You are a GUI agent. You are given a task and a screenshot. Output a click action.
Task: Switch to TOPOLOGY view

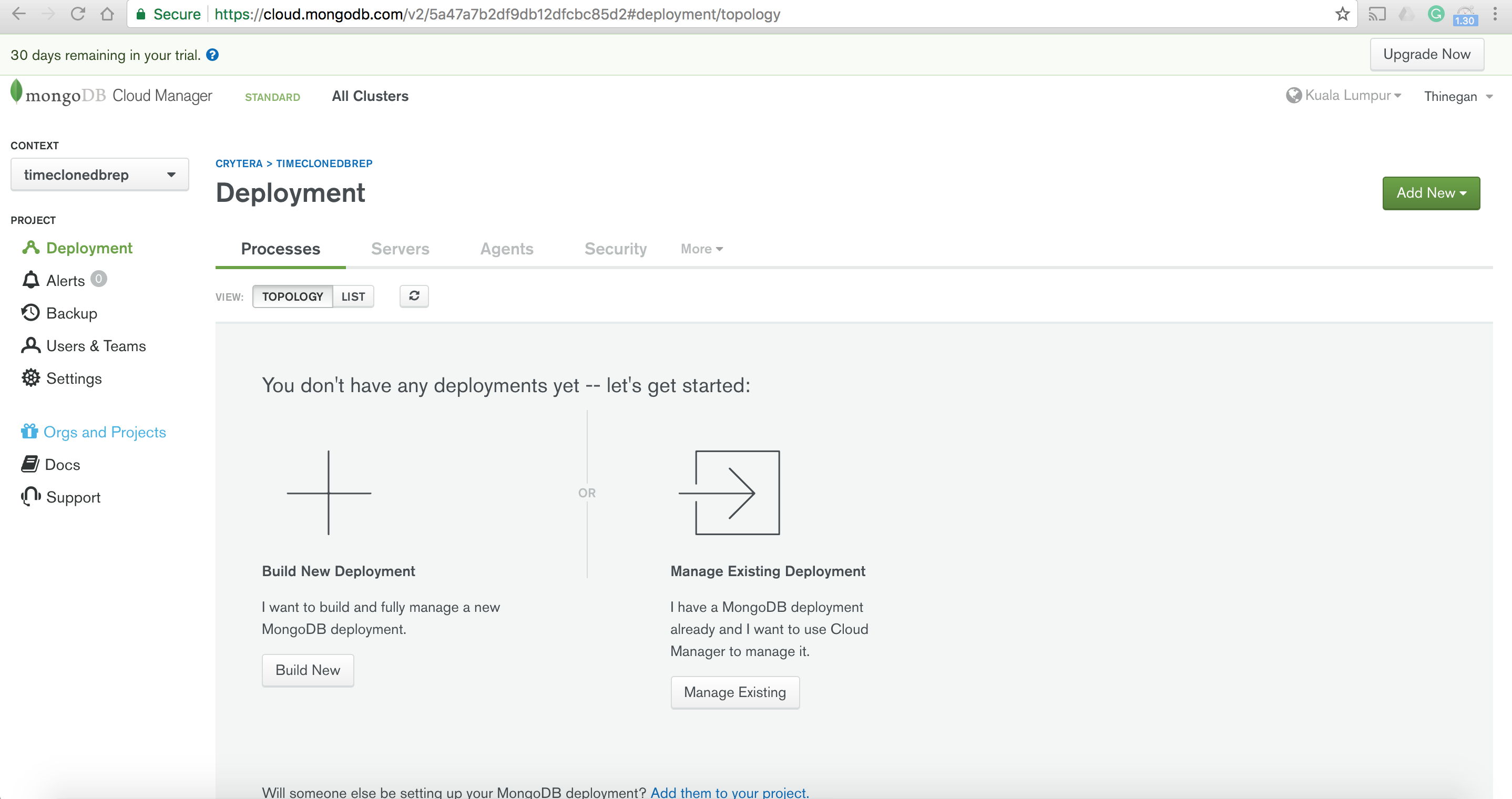coord(292,296)
